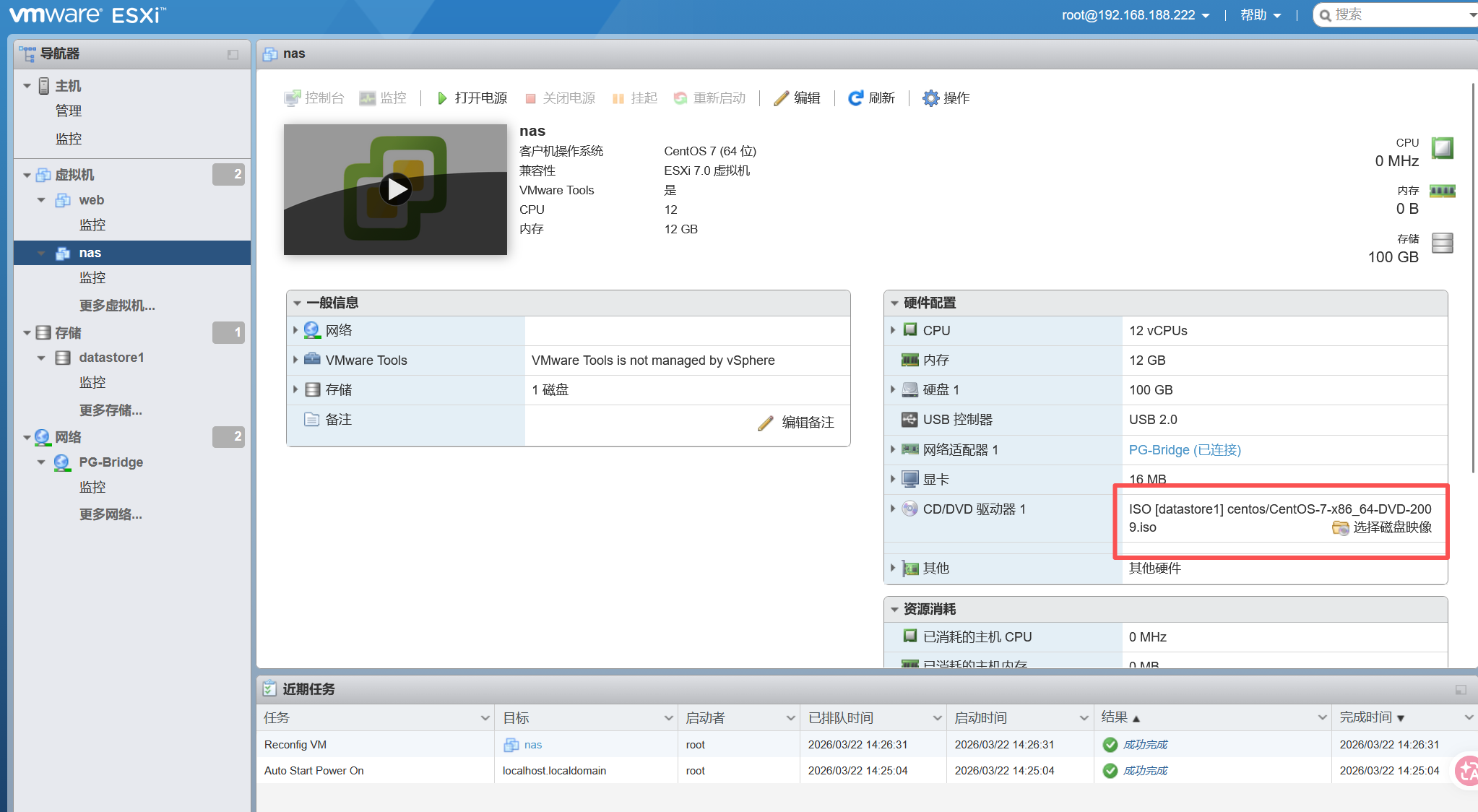Click the storage (存储) usage icon at top right

(x=1442, y=243)
